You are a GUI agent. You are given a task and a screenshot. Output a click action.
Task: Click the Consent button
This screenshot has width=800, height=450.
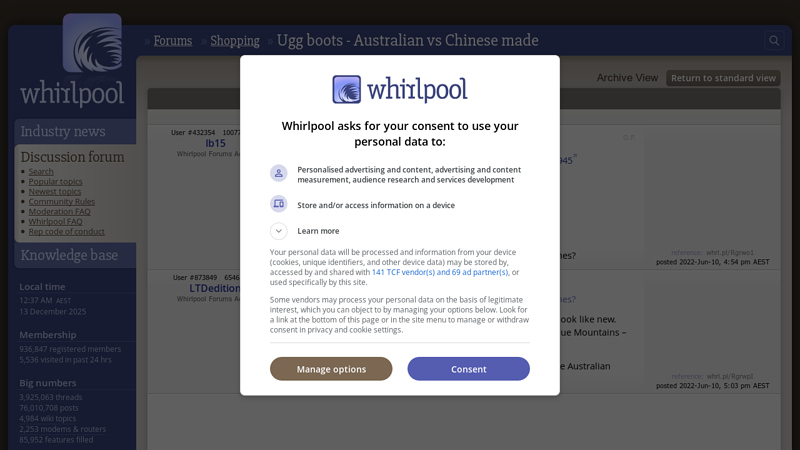(468, 369)
